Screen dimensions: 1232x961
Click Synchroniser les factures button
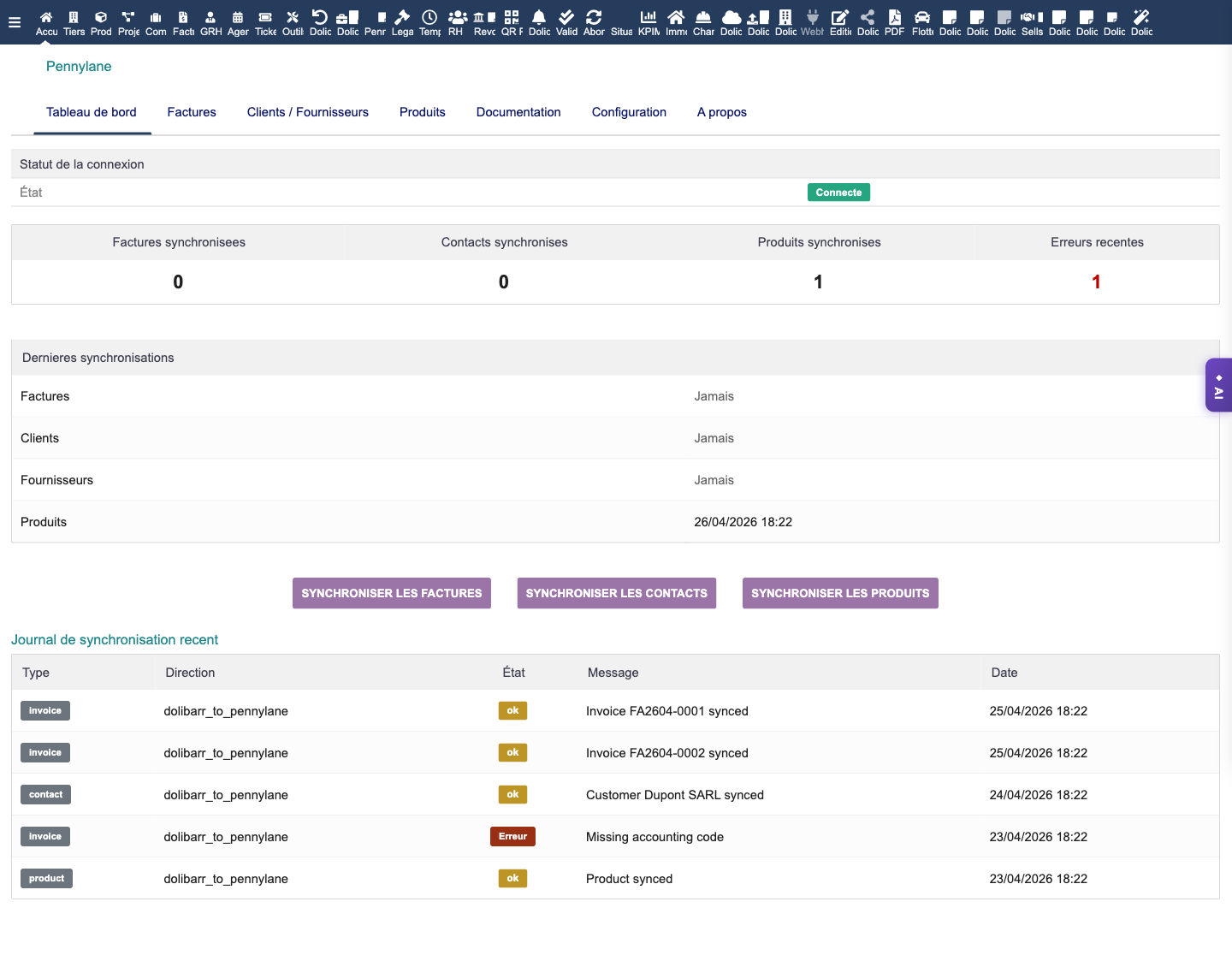coord(392,593)
